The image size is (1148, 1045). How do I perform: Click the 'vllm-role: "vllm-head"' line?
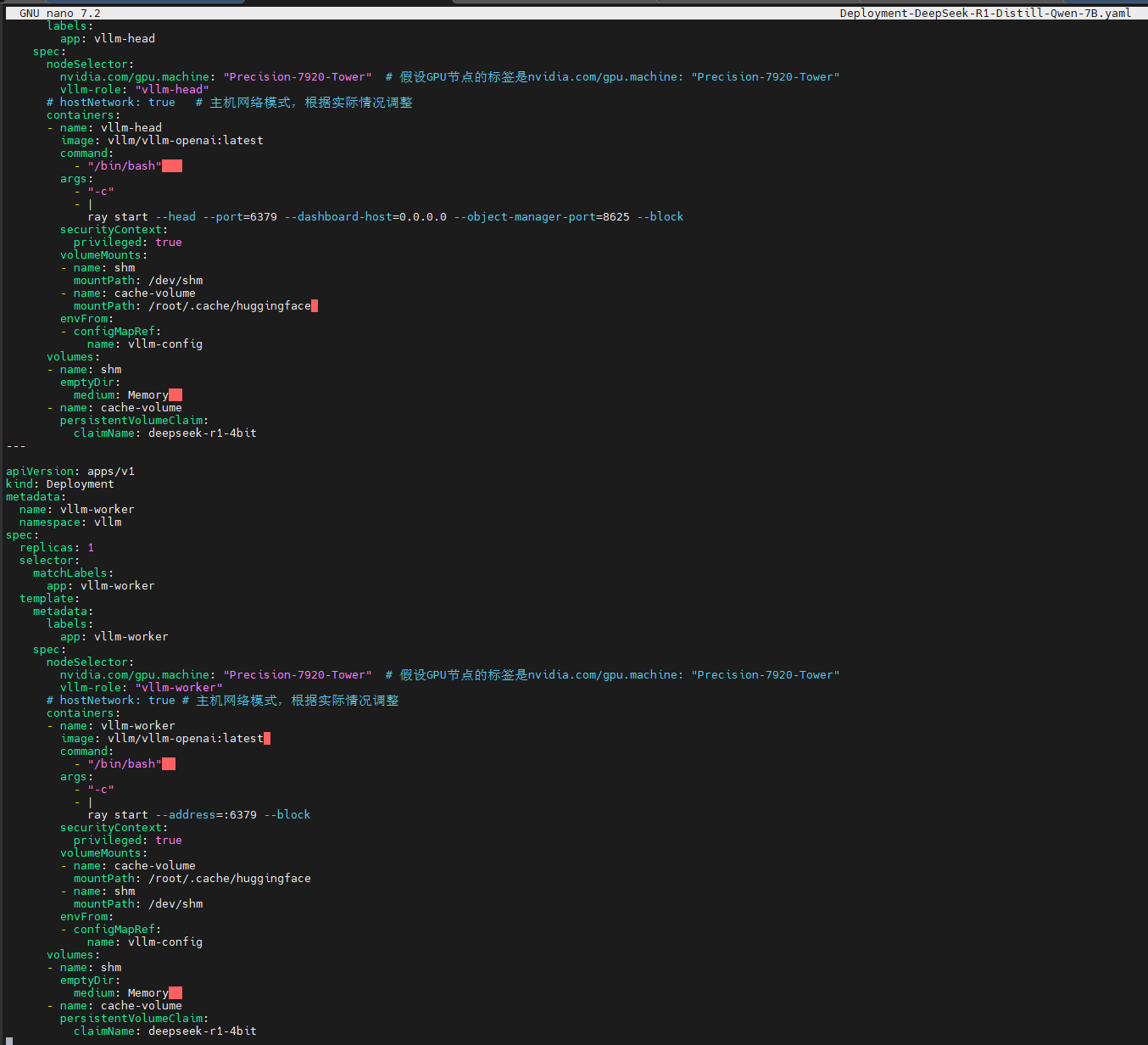pos(135,89)
